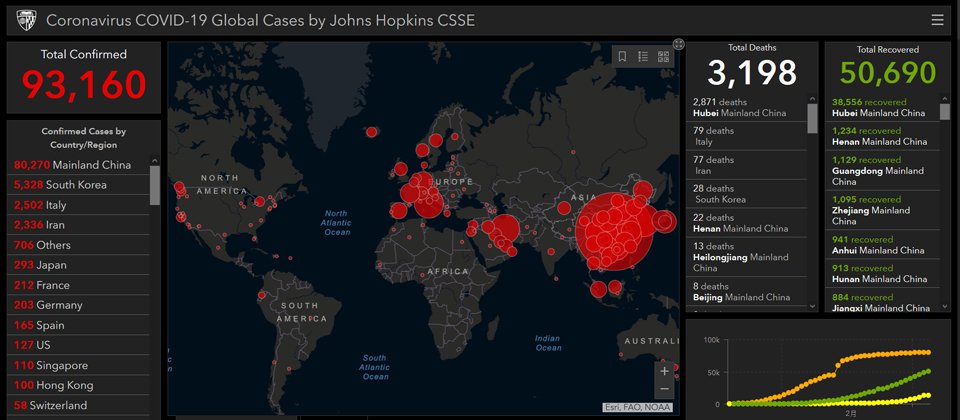Screen dimensions: 960x420
Task: Click Guangdong's 1,129 recovered entry
Action: (x=883, y=171)
